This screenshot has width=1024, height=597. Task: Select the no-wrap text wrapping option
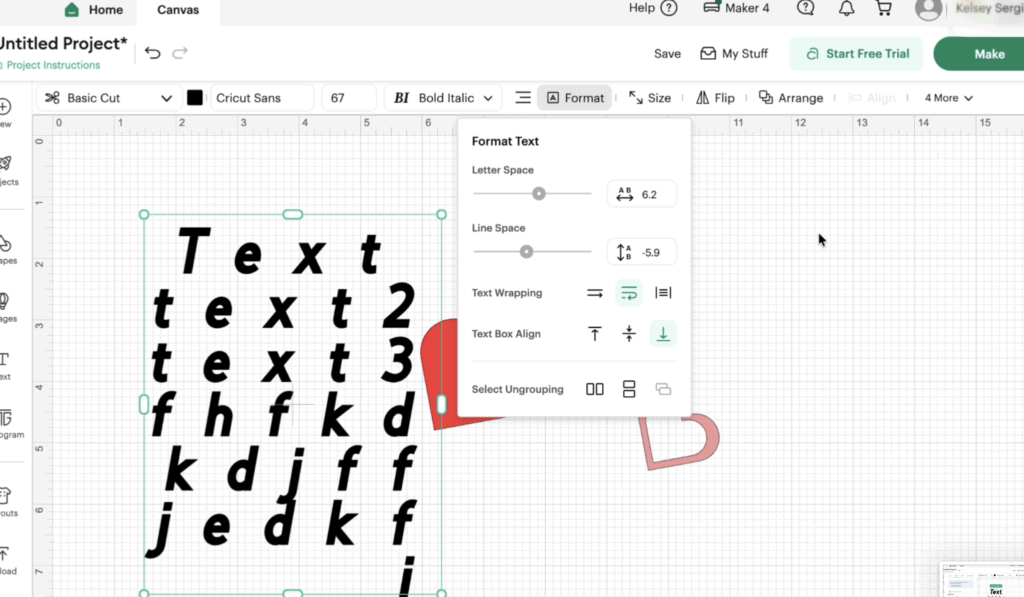(594, 293)
